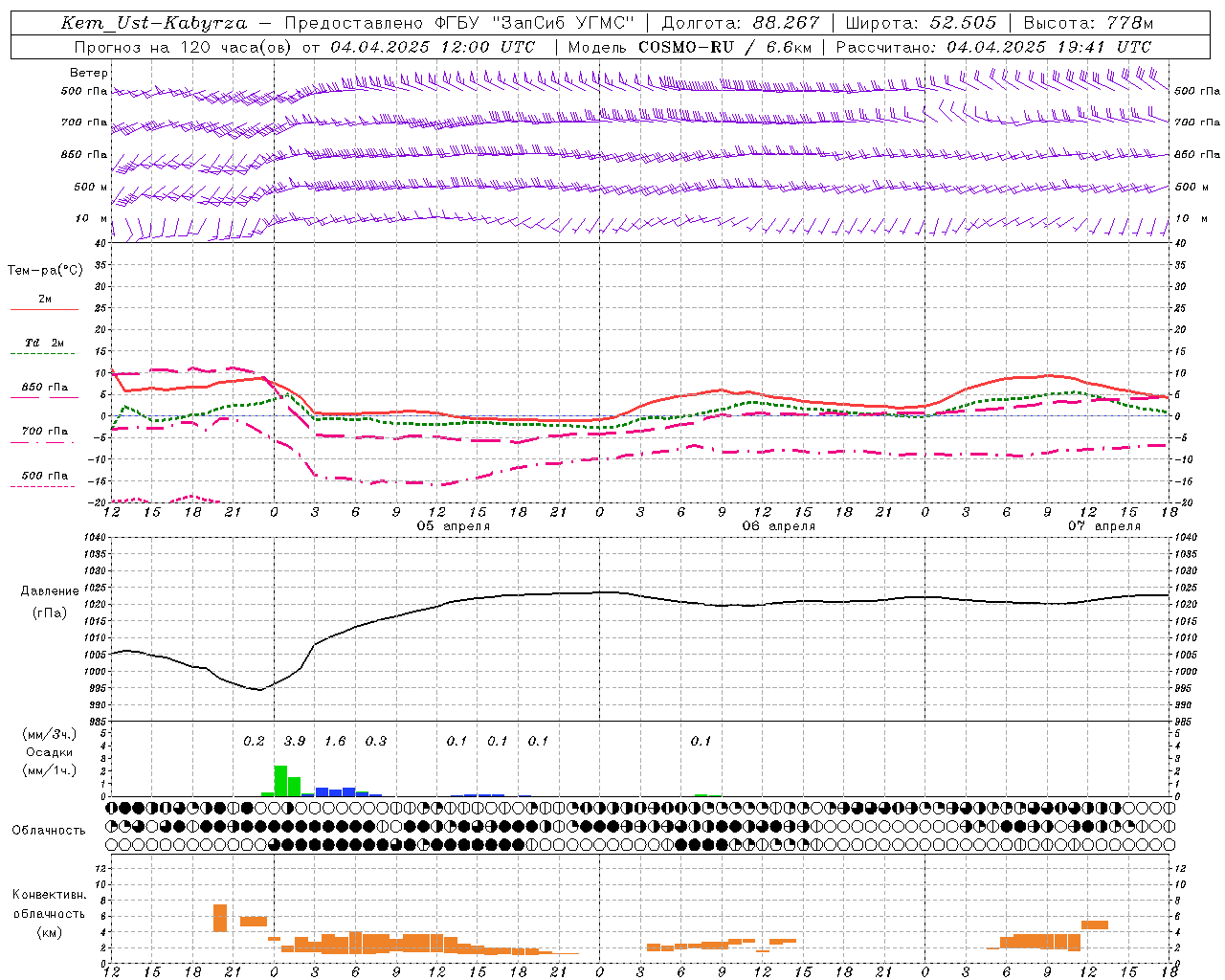Select the Высота: 778м elevation text
The image size is (1225, 980).
click(1088, 23)
